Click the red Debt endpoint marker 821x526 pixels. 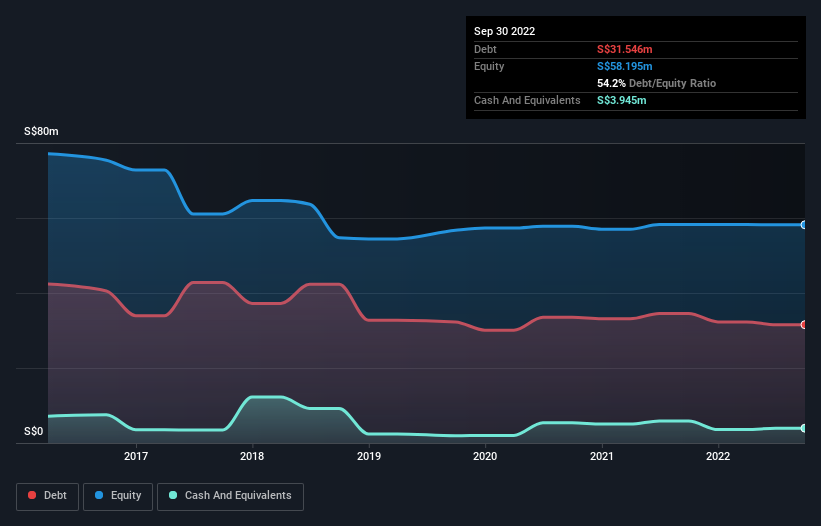coord(804,324)
